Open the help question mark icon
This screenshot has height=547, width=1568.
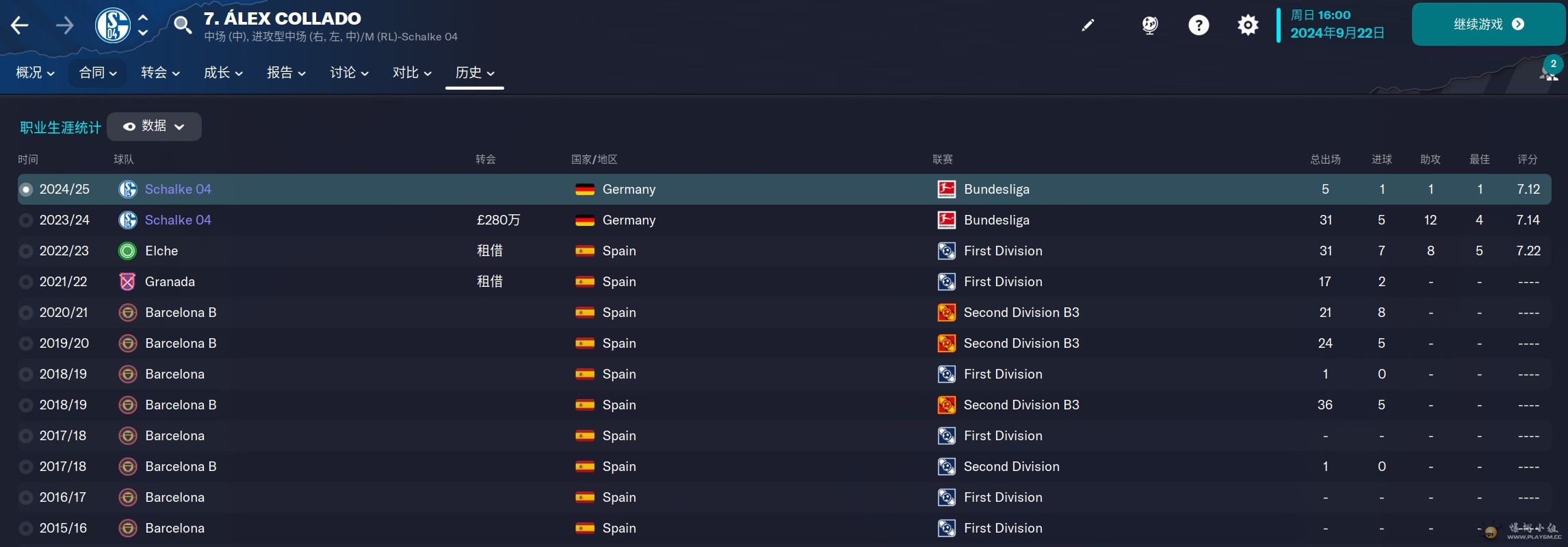[1199, 25]
